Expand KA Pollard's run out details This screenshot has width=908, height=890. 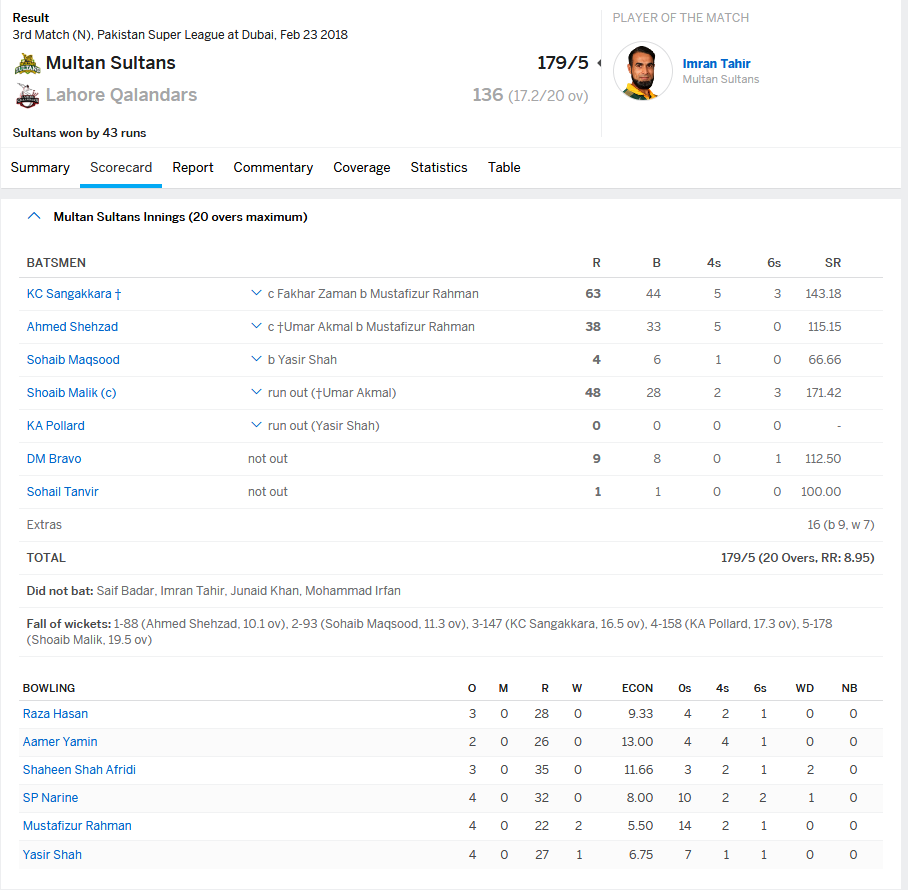257,426
